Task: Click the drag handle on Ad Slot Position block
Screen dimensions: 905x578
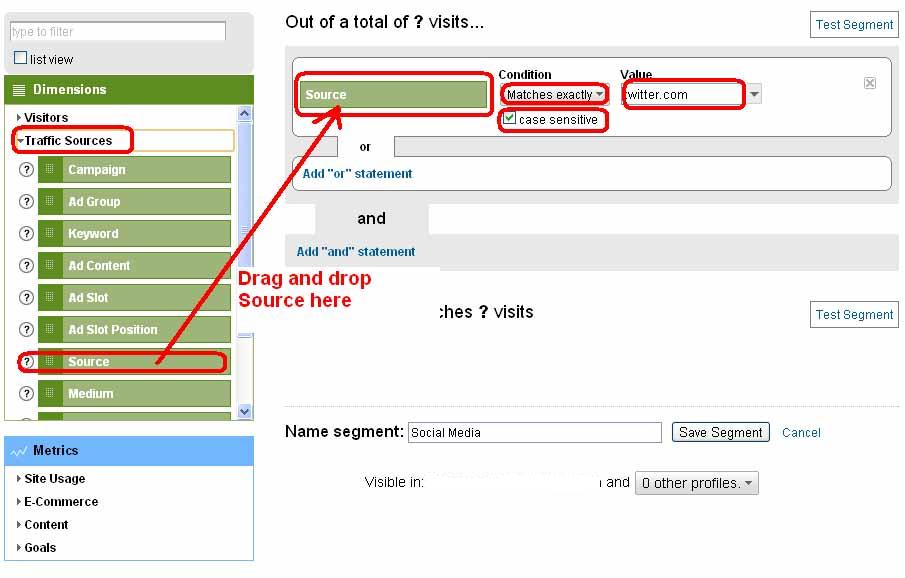Action: click(50, 329)
